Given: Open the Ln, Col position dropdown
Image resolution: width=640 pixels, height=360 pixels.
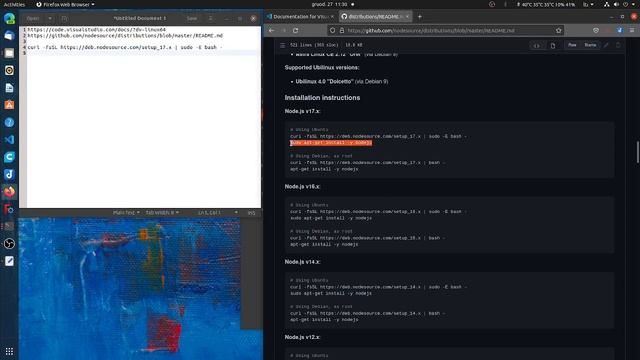Looking at the screenshot, I should pyautogui.click(x=218, y=213).
